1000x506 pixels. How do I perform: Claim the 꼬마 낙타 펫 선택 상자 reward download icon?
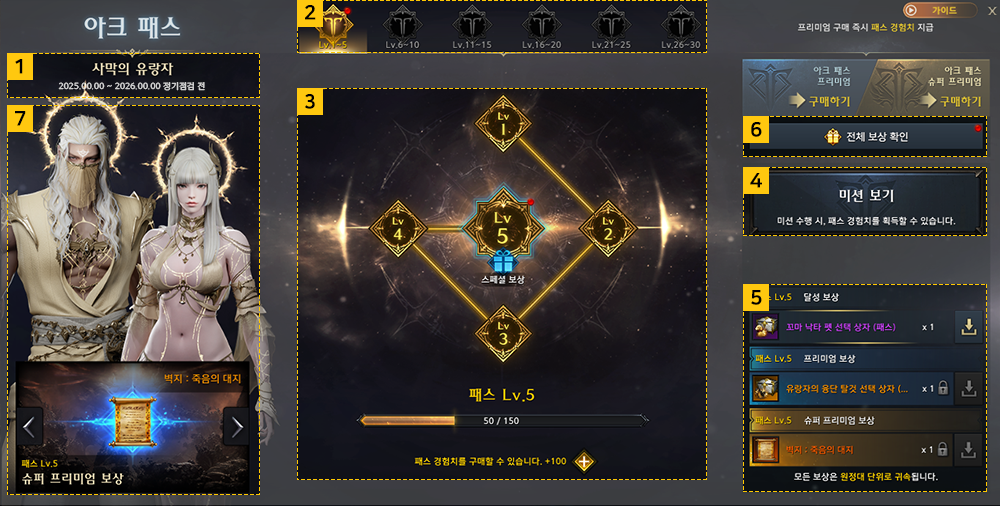(968, 327)
